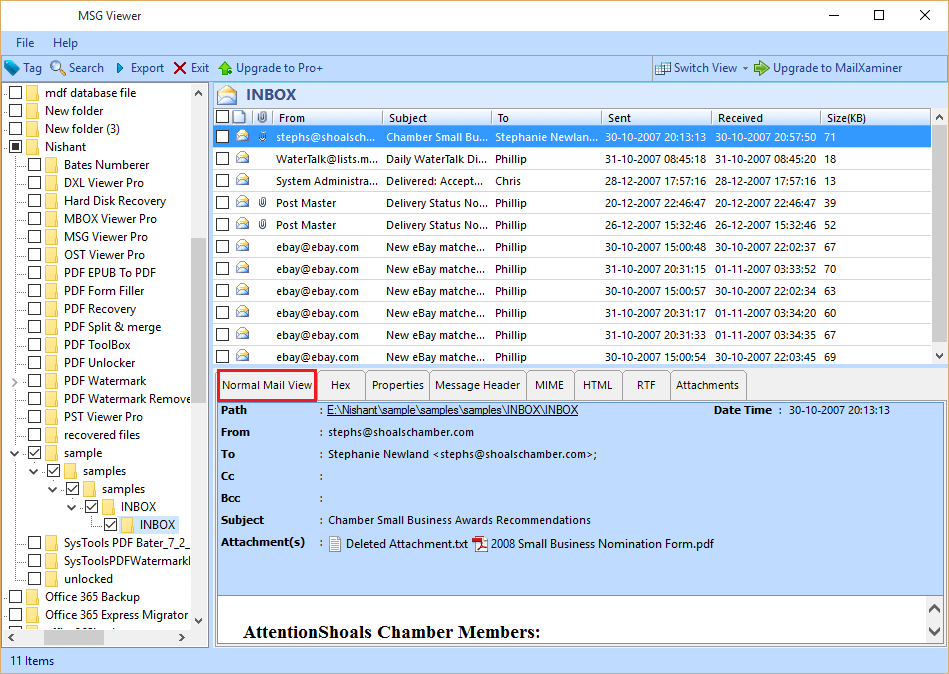
Task: Click the attachment paperclip column header icon
Action: pos(262,117)
